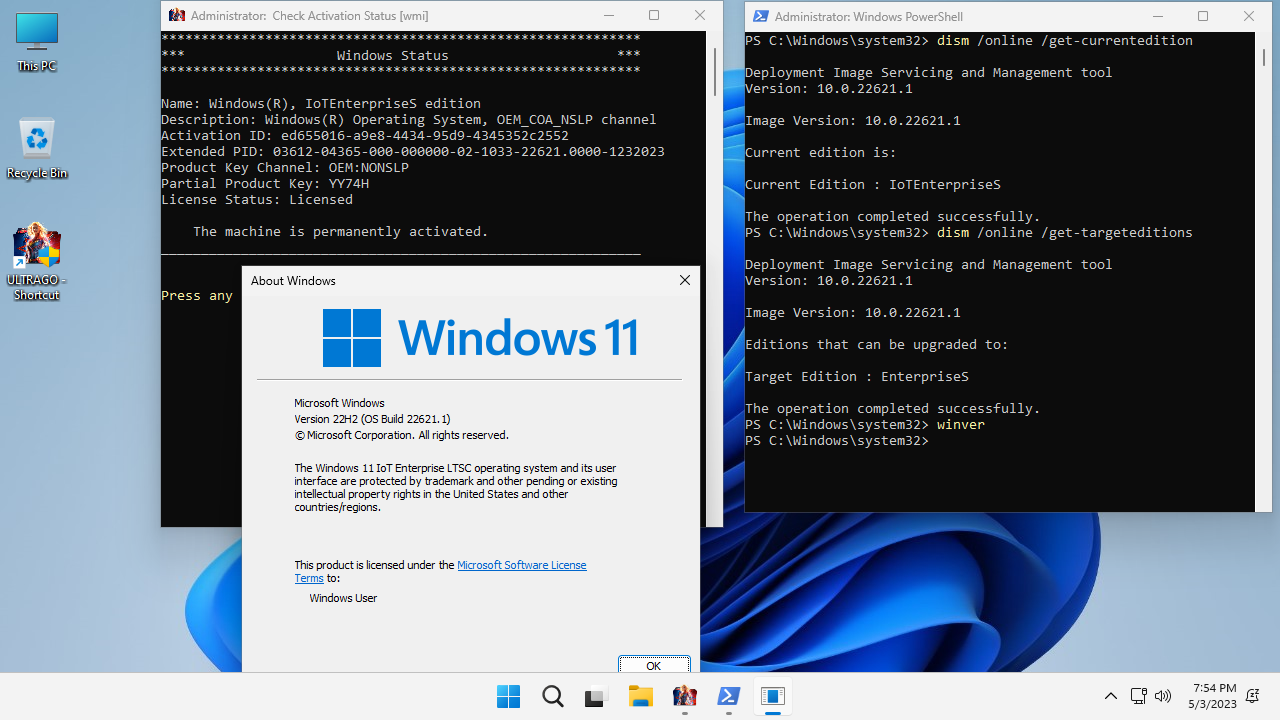Click the 'dism /online /get-targeteditions' command line

(969, 232)
